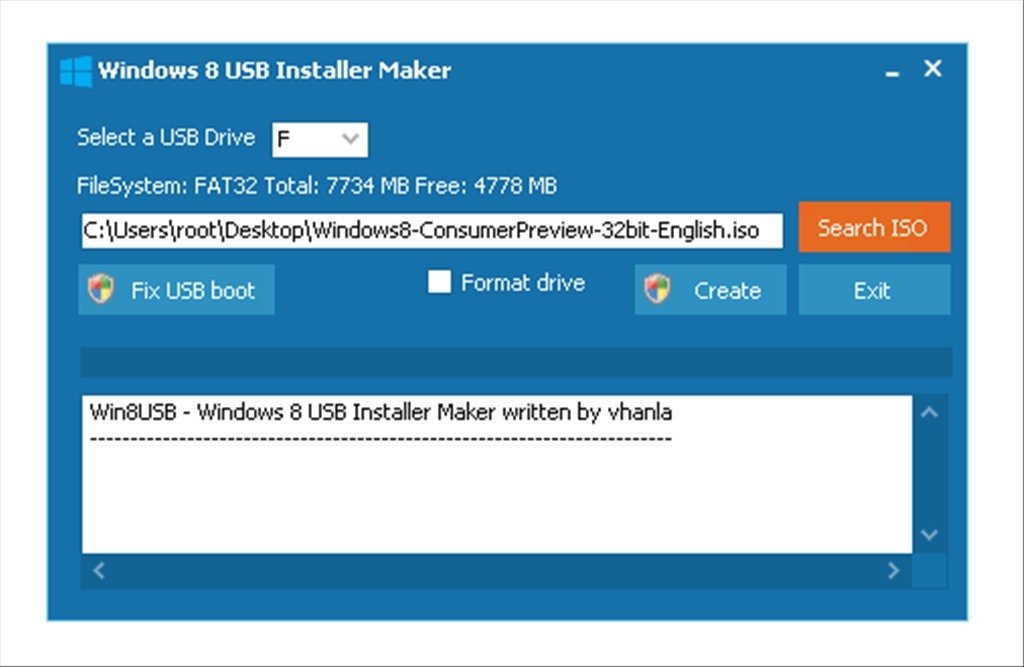Click the log scroll left arrow
Screen dimensions: 1024x667
coord(99,571)
